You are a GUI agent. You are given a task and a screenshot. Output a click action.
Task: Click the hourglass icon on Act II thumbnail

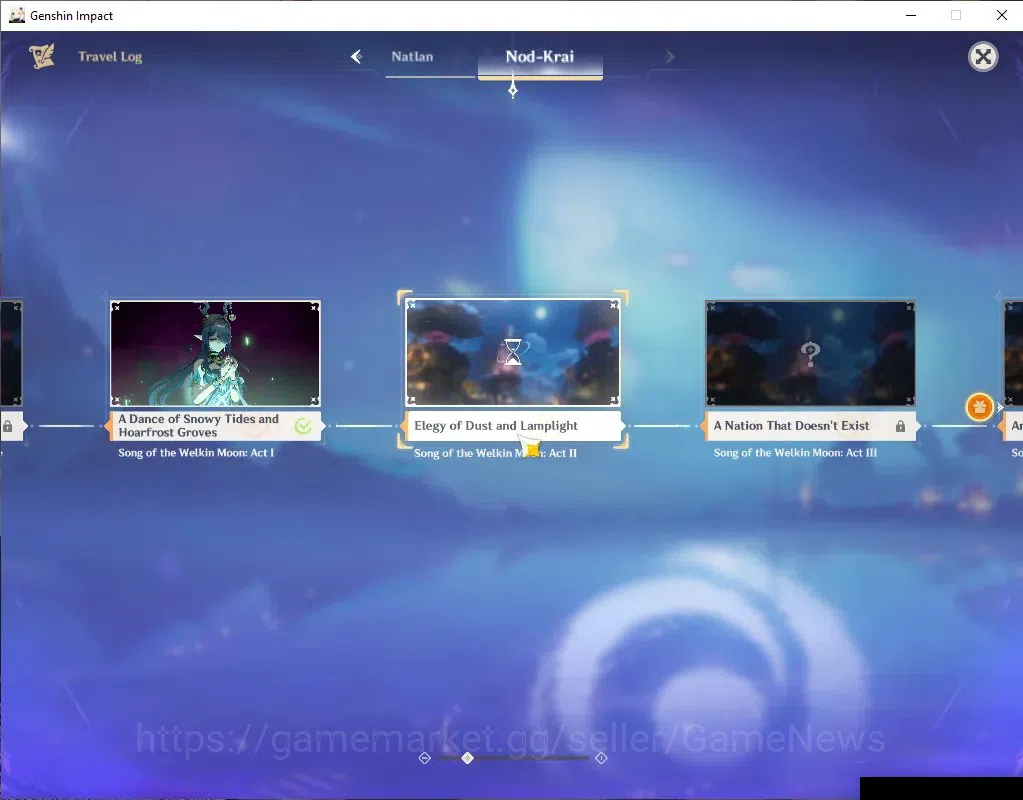click(x=513, y=352)
